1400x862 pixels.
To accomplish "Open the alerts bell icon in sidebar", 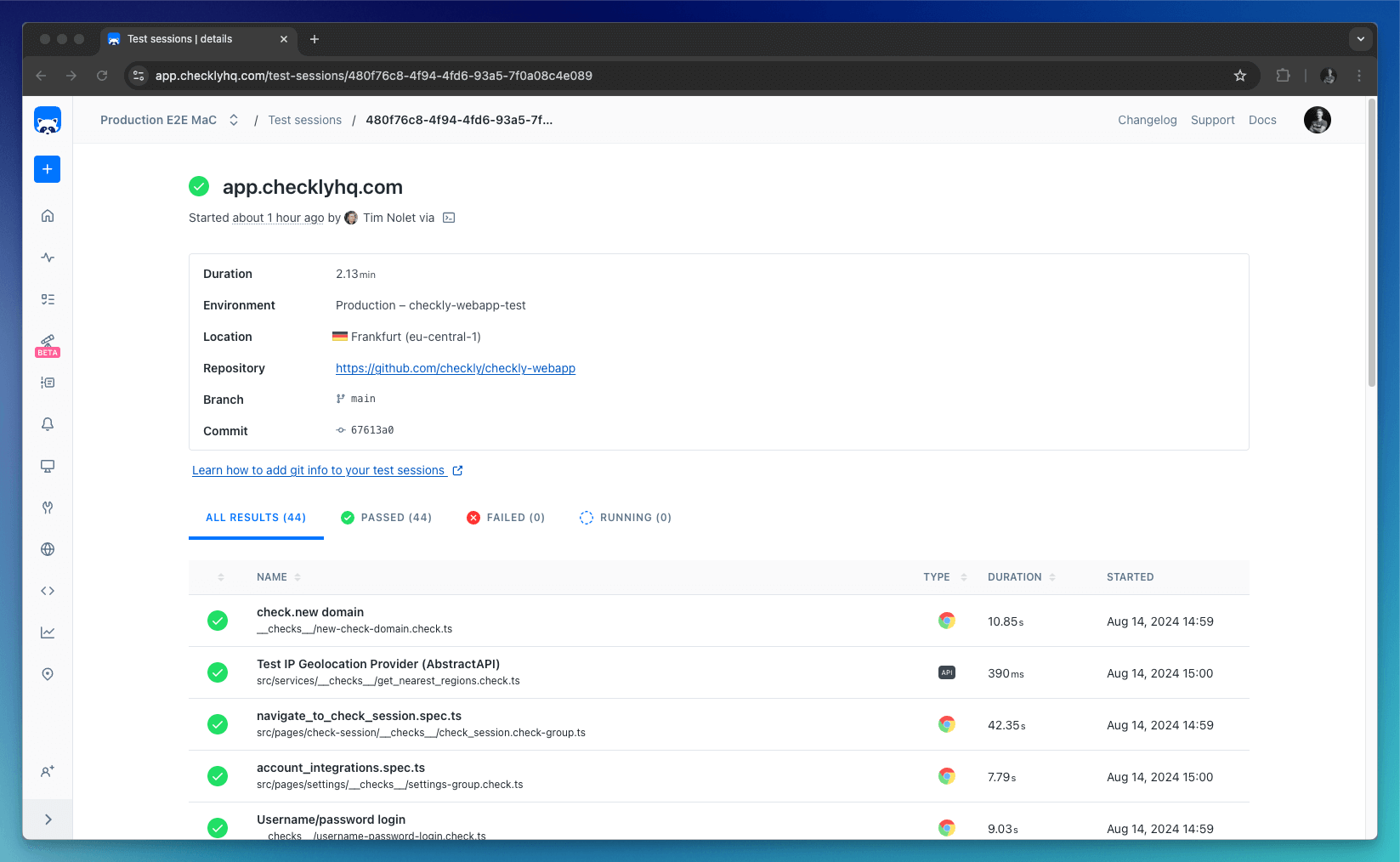I will tap(48, 424).
